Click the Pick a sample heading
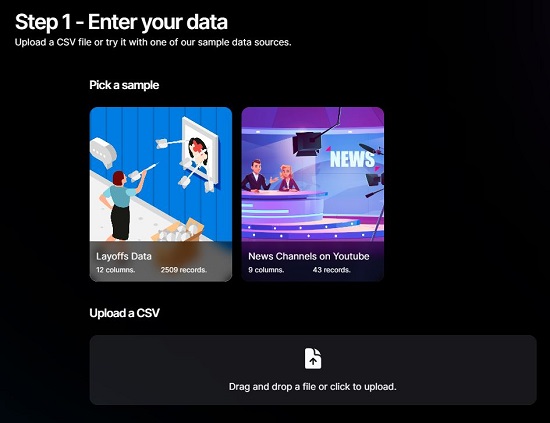Image resolution: width=550 pixels, height=423 pixels. (124, 85)
